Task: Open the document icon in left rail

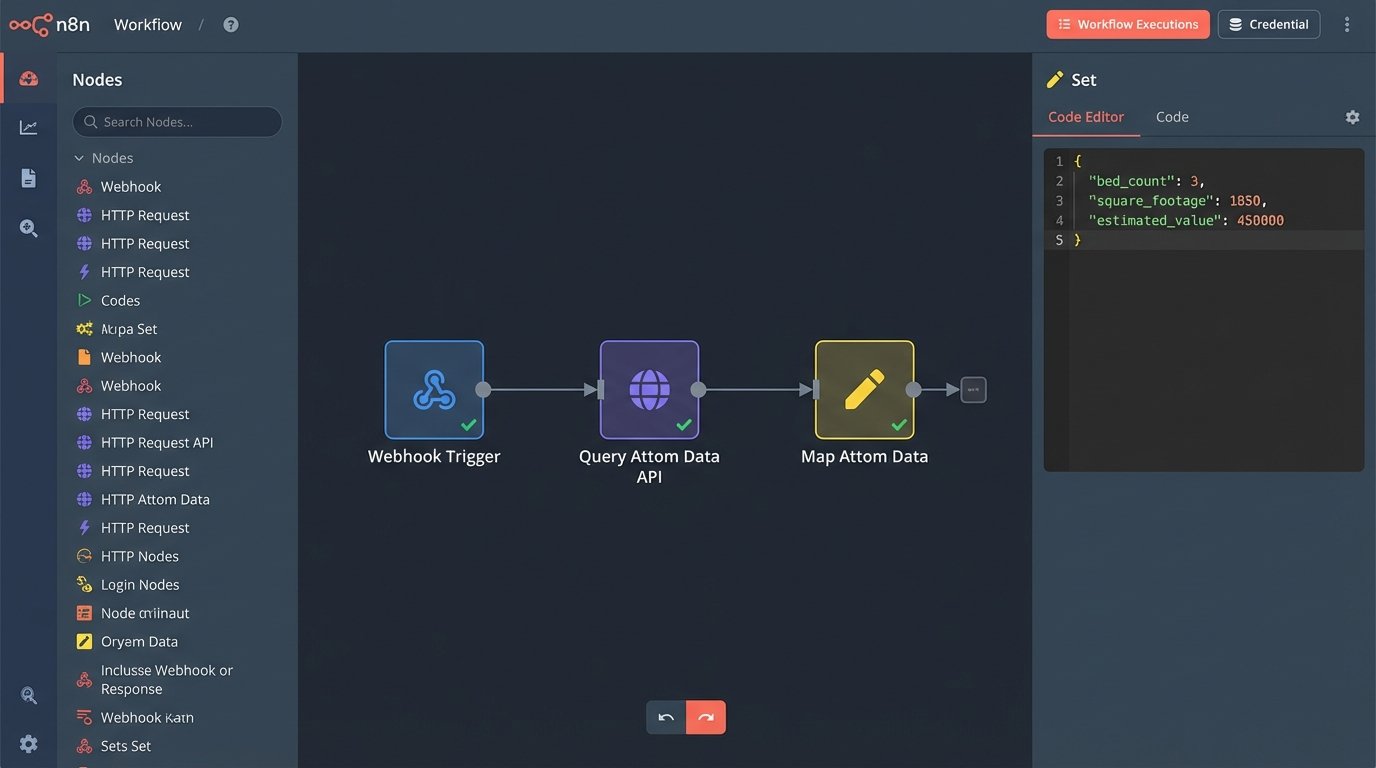Action: (x=28, y=176)
